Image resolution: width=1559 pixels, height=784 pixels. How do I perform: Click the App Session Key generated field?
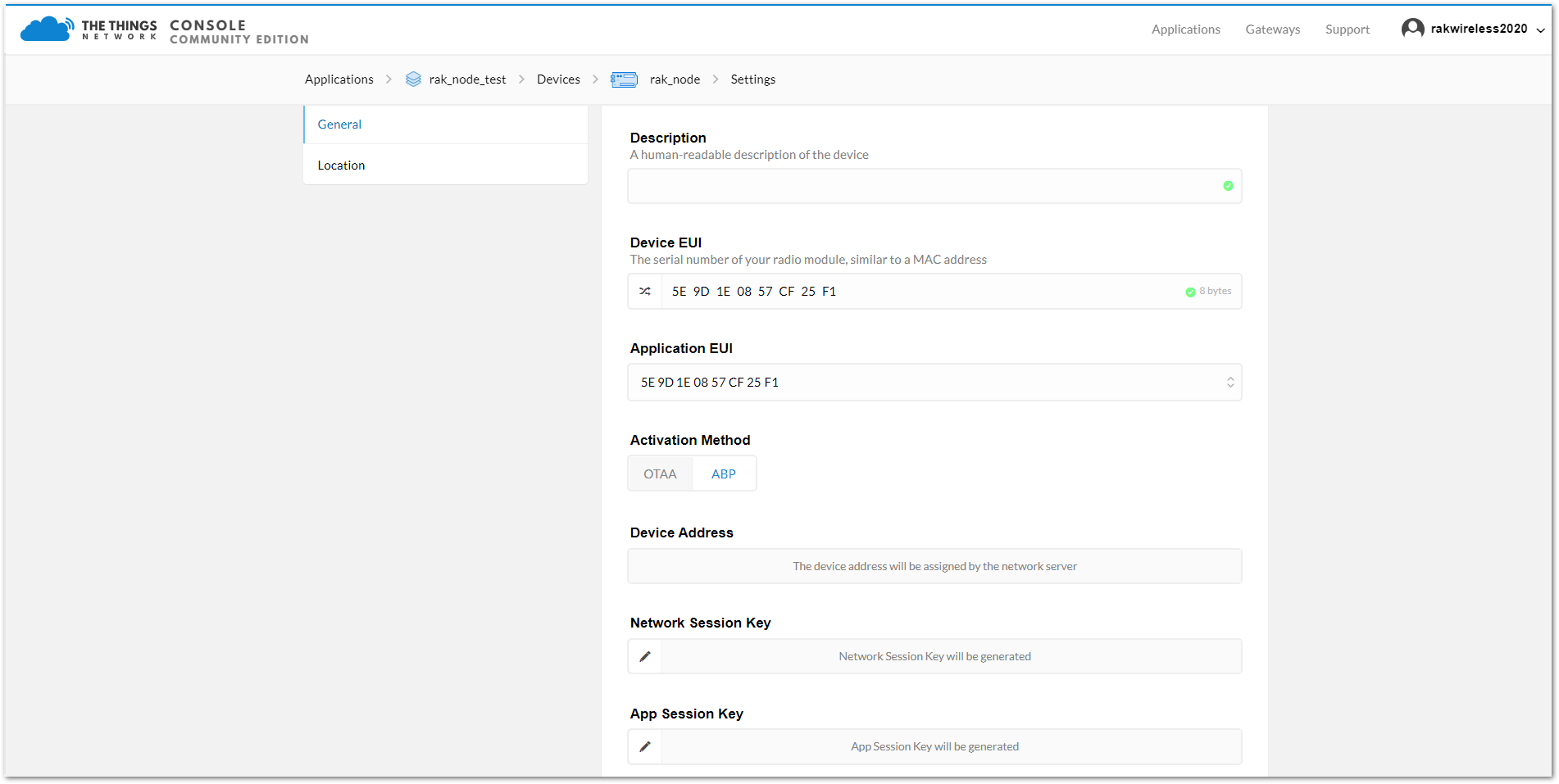click(x=951, y=747)
